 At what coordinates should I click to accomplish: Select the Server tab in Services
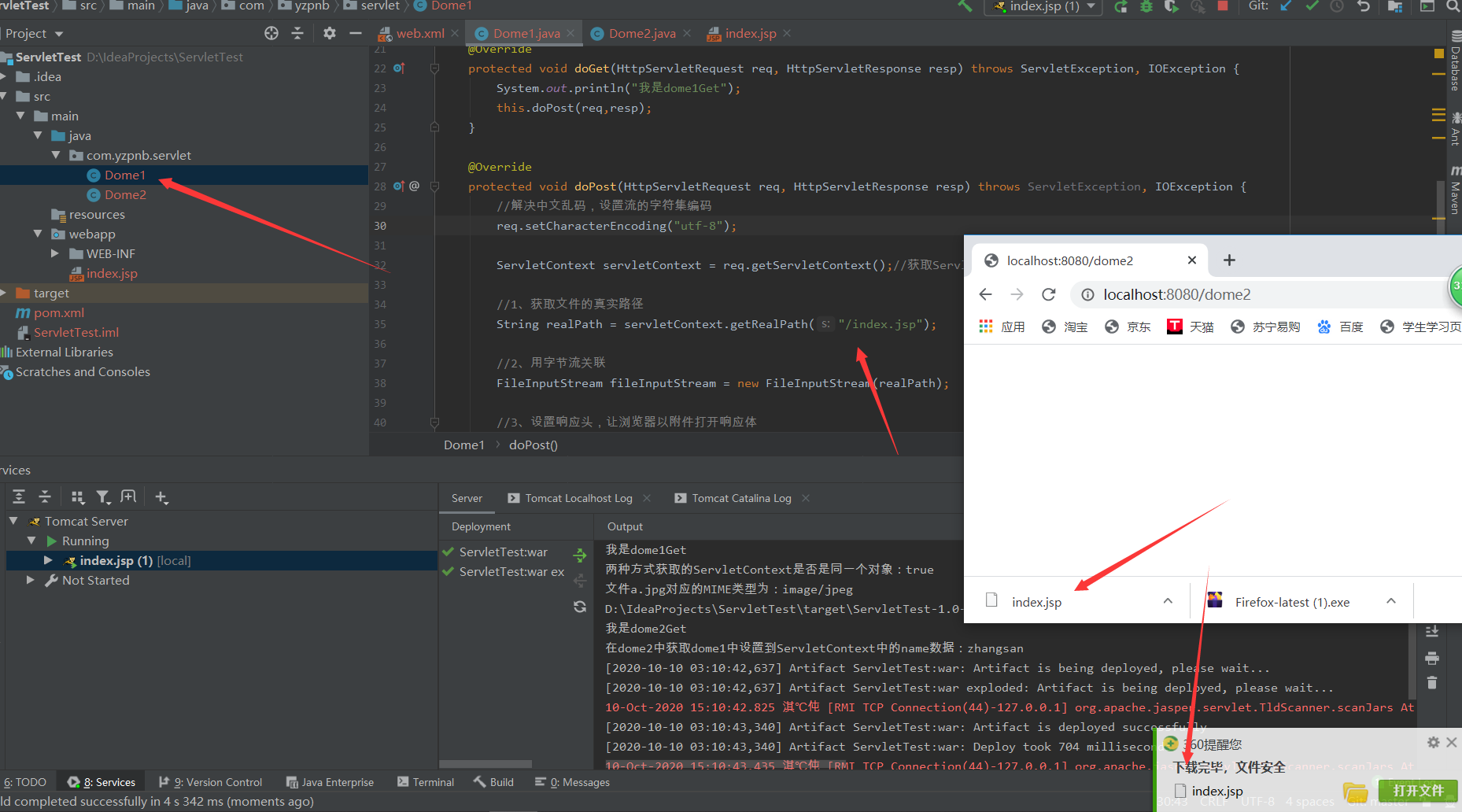(467, 498)
